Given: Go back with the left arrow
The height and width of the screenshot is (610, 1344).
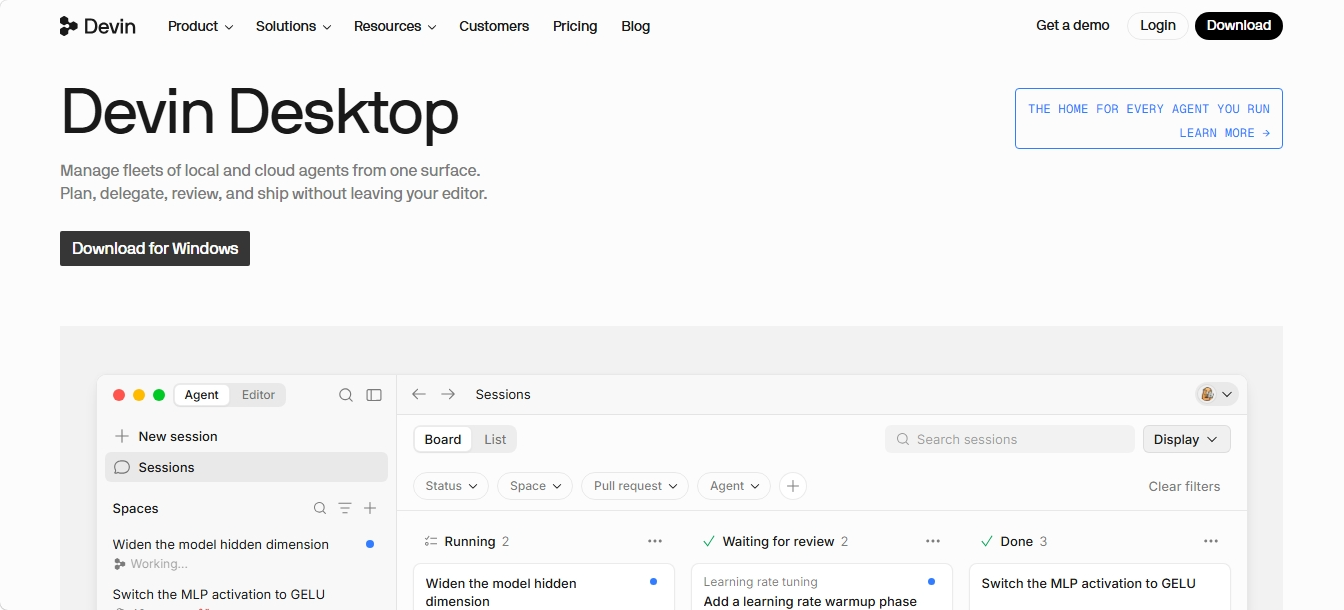Looking at the screenshot, I should 419,394.
